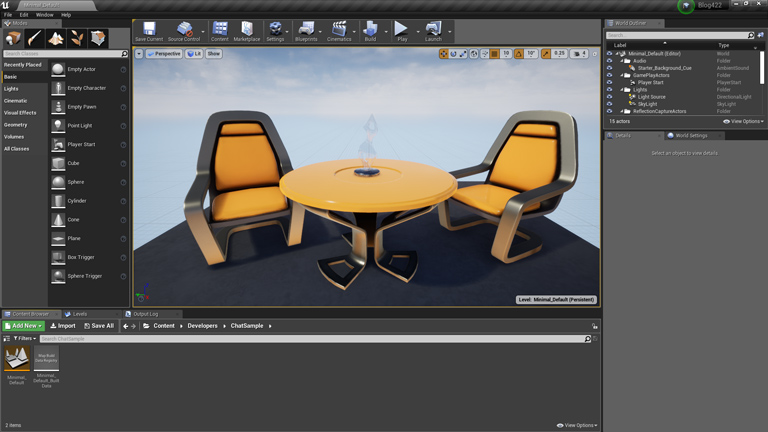Click the Import button
Screen dimensions: 768x432
[x=63, y=326]
